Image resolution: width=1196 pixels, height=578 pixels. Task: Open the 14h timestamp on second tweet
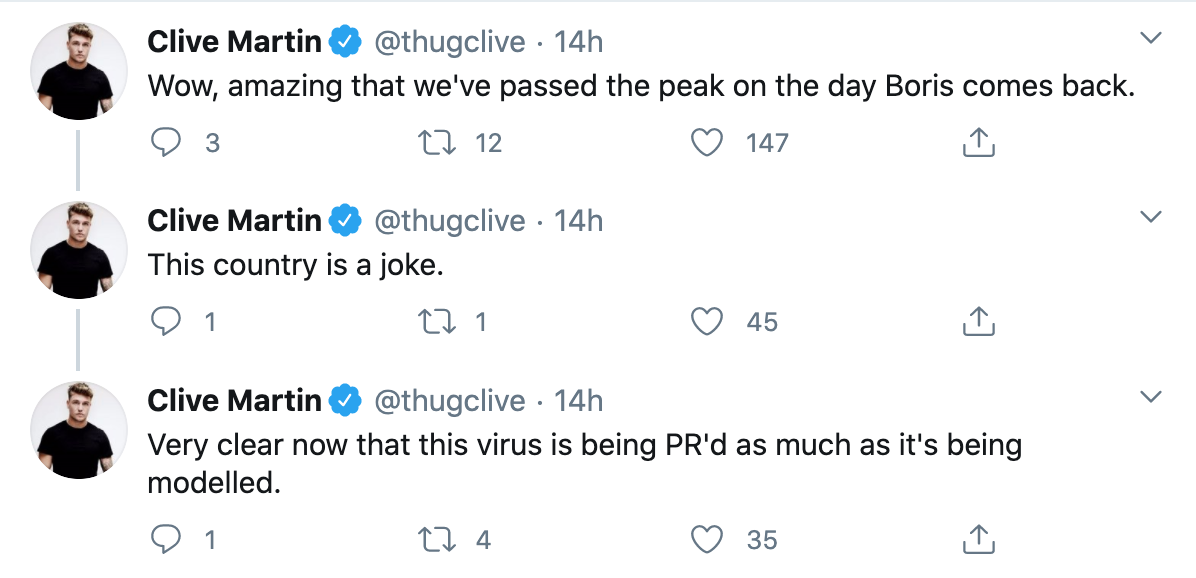[x=578, y=221]
